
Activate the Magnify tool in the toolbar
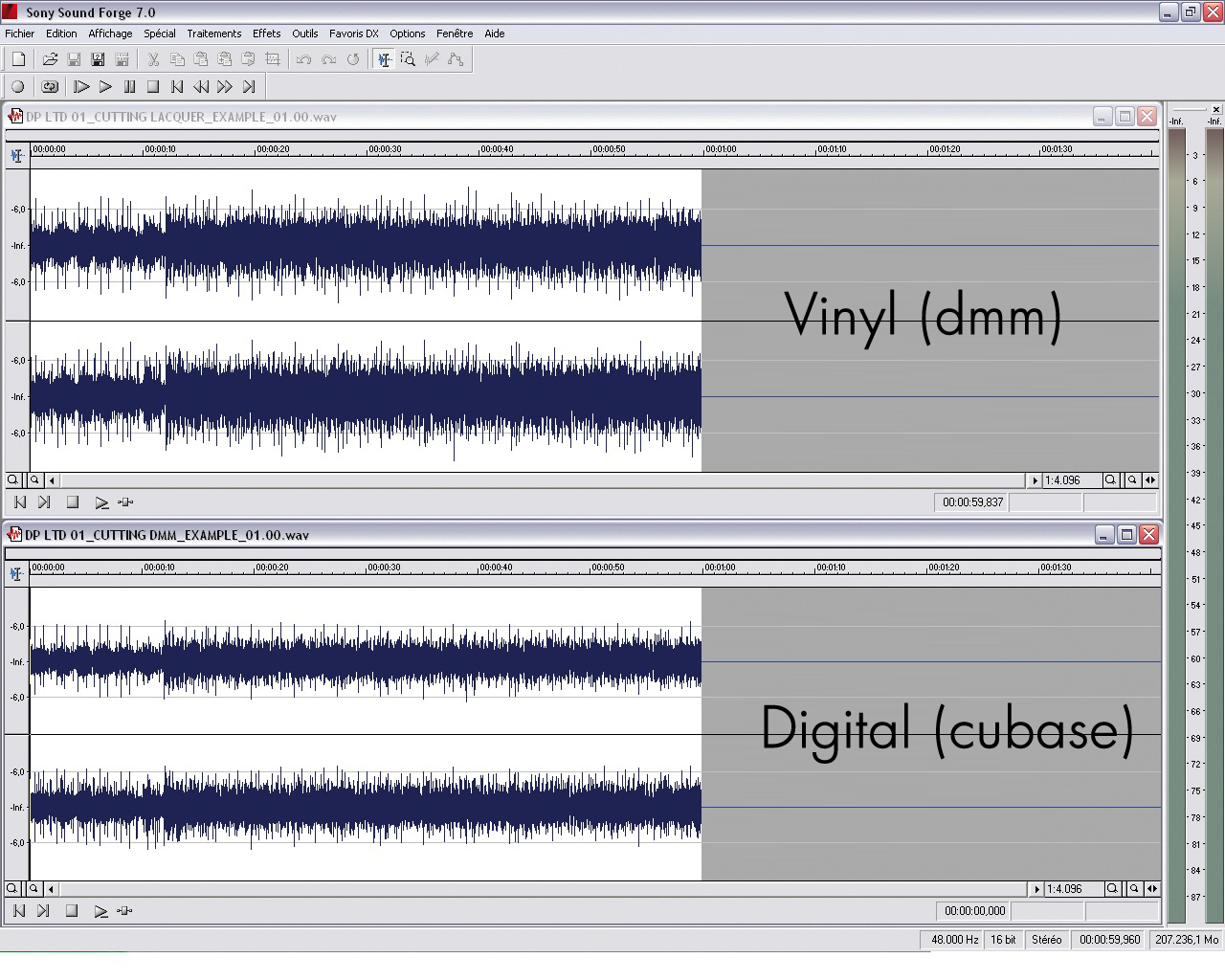pos(408,59)
